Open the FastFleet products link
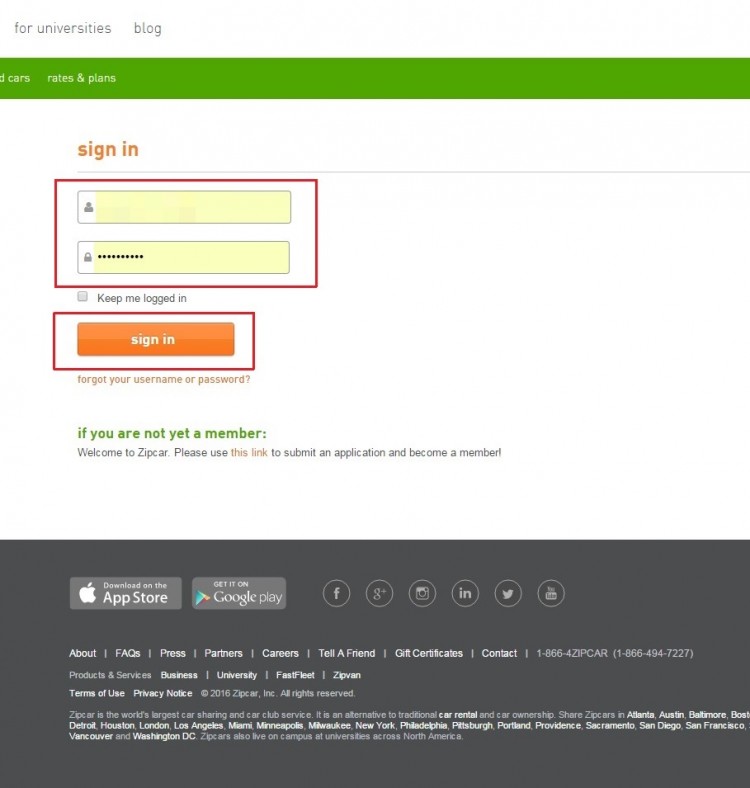 coord(295,675)
